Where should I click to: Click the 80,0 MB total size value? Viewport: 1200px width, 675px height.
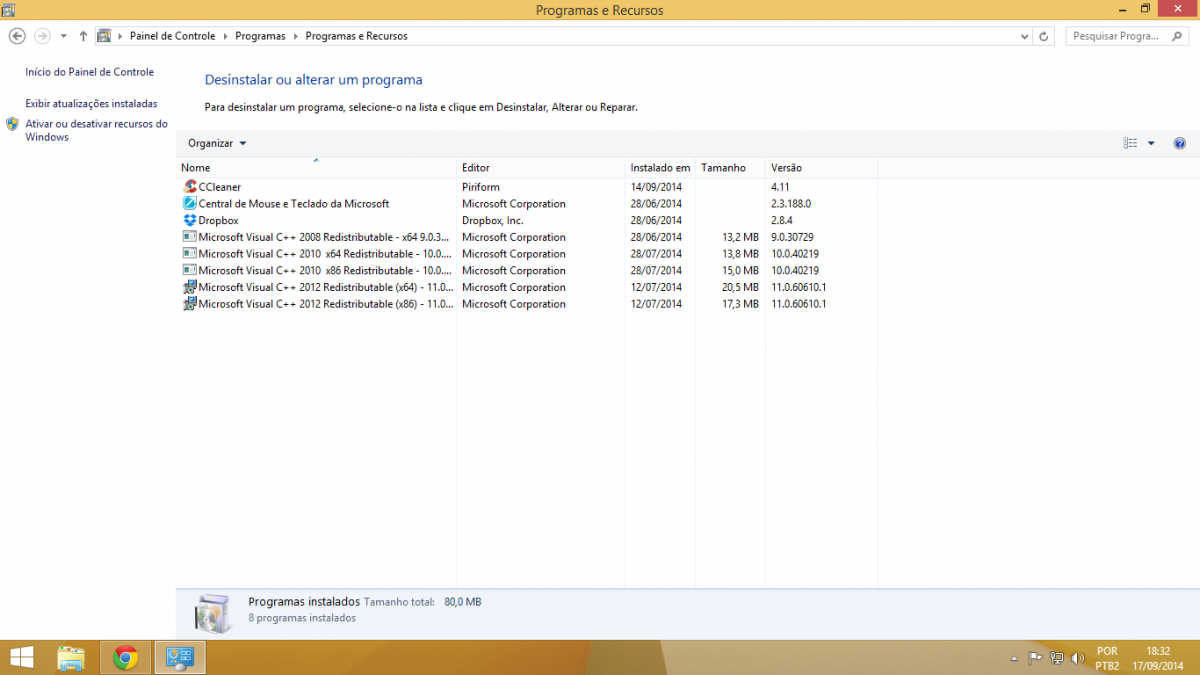462,602
